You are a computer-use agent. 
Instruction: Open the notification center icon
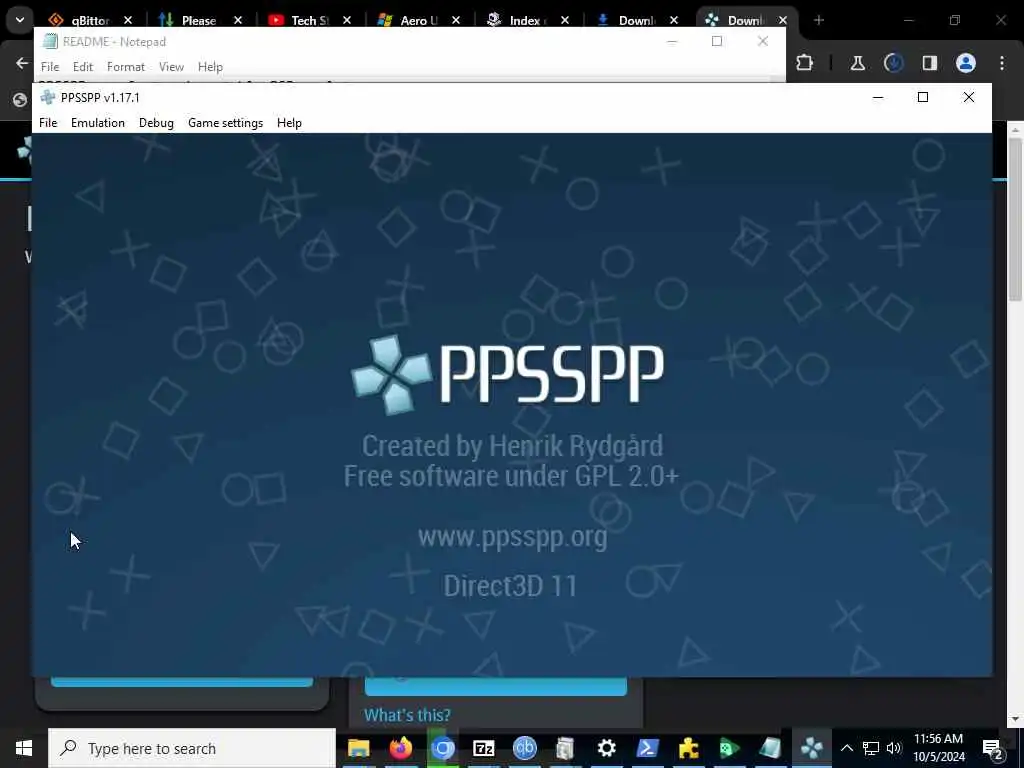click(x=992, y=748)
